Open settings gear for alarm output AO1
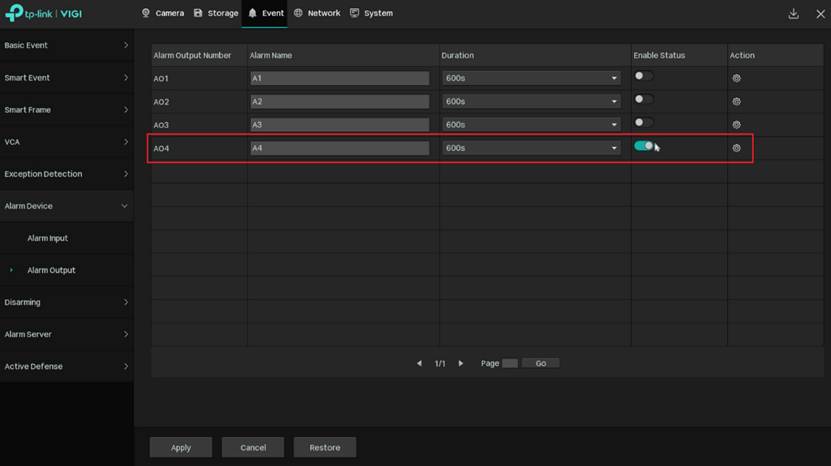The image size is (831, 466). pos(736,78)
